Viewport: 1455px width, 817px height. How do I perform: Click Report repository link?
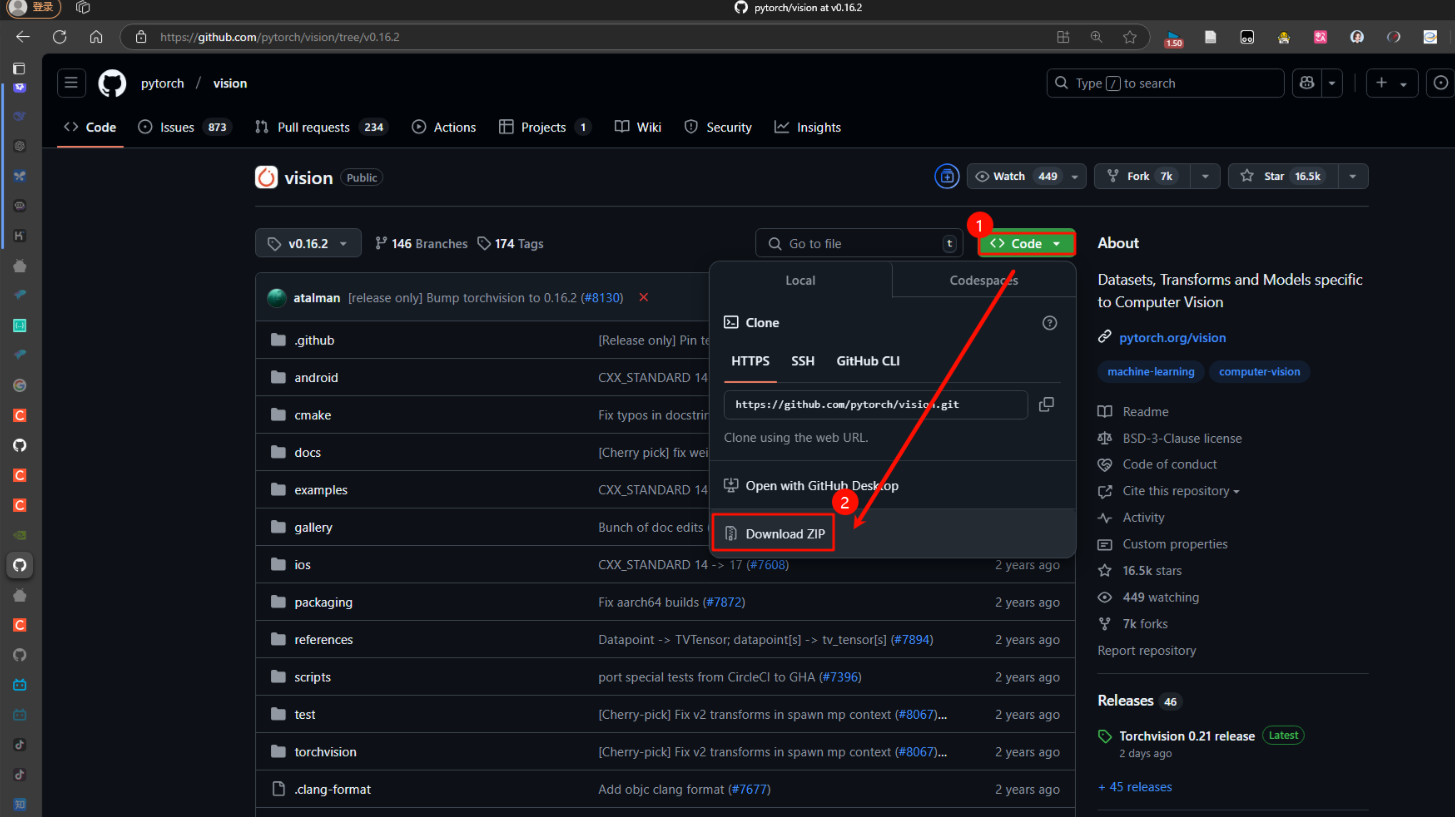(1146, 651)
